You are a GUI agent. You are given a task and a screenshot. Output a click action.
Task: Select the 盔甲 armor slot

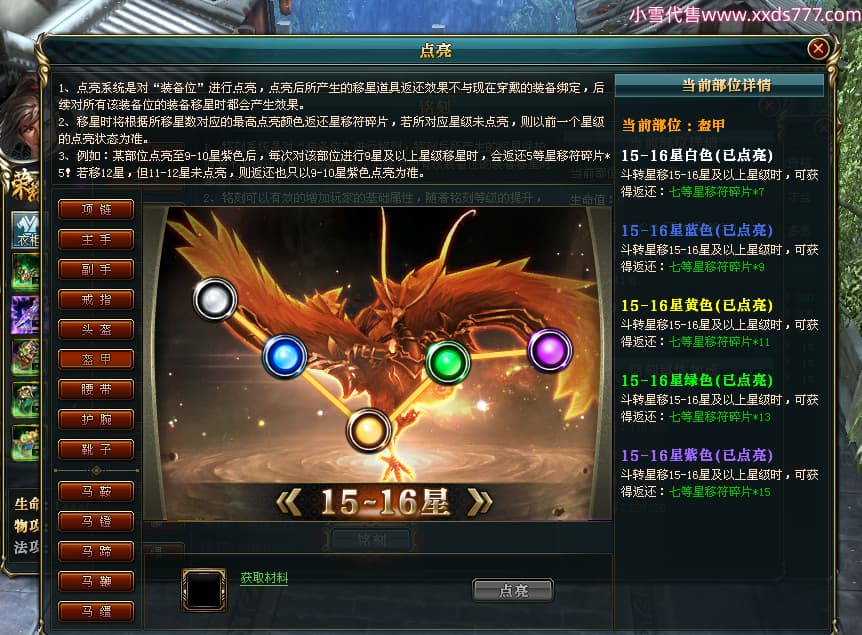(96, 360)
